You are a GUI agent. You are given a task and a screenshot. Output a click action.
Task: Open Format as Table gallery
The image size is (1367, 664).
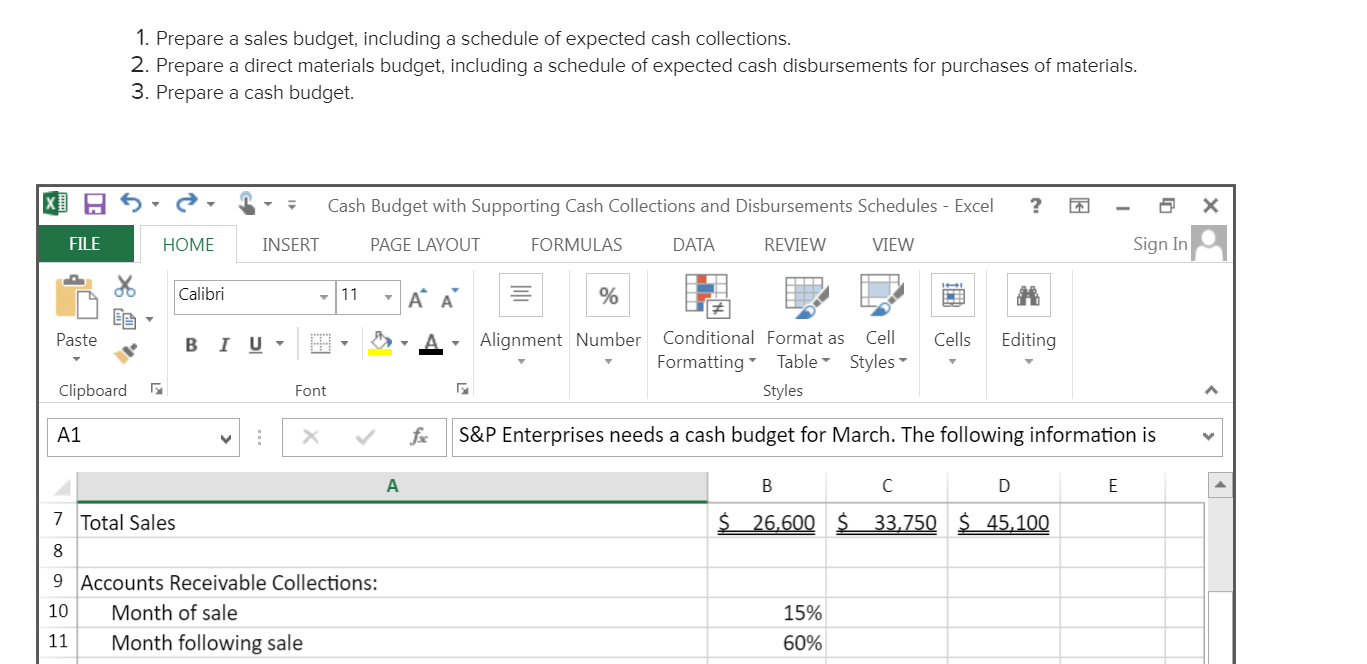805,322
